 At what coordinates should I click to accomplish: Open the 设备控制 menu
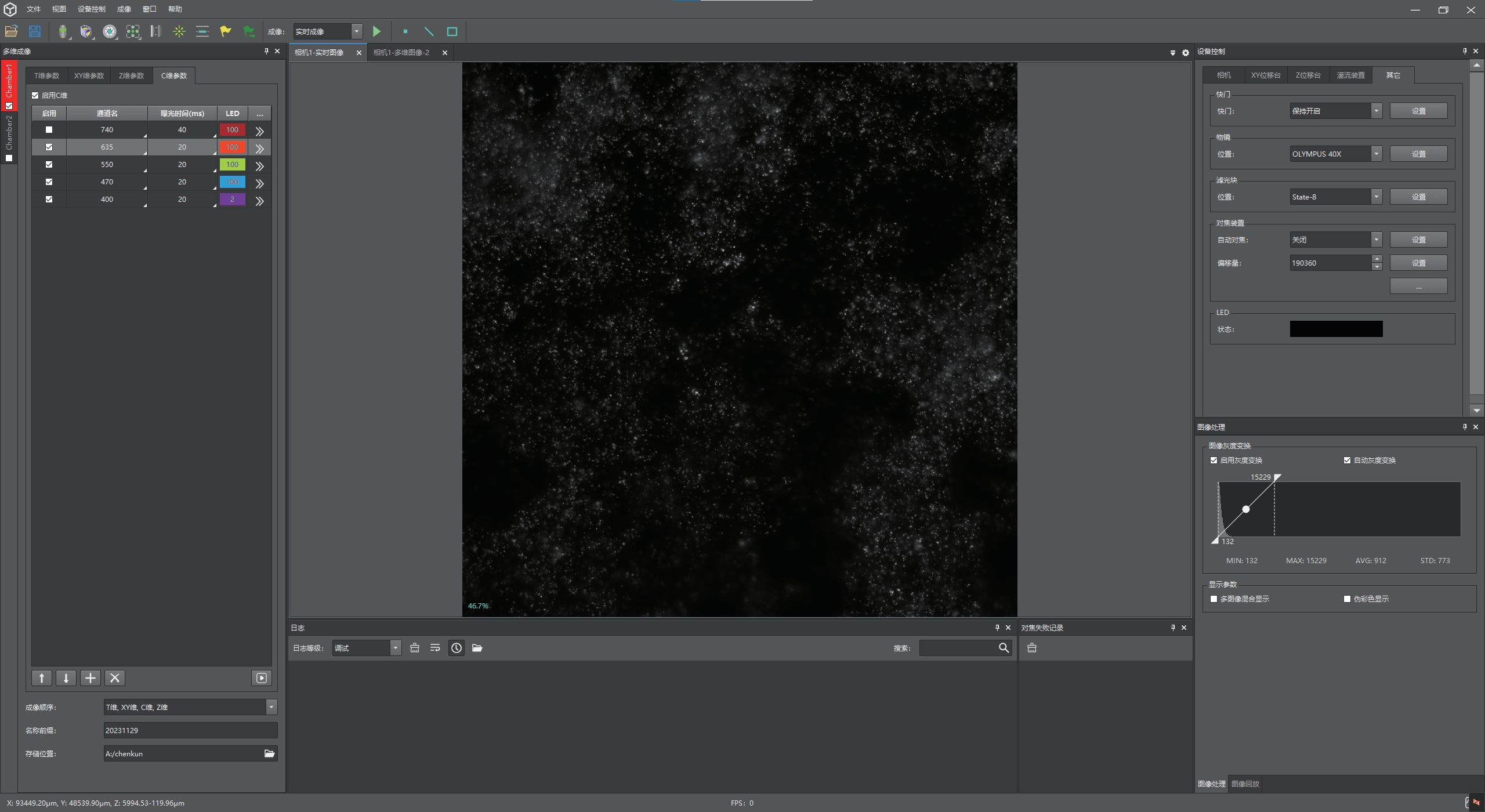tap(92, 9)
